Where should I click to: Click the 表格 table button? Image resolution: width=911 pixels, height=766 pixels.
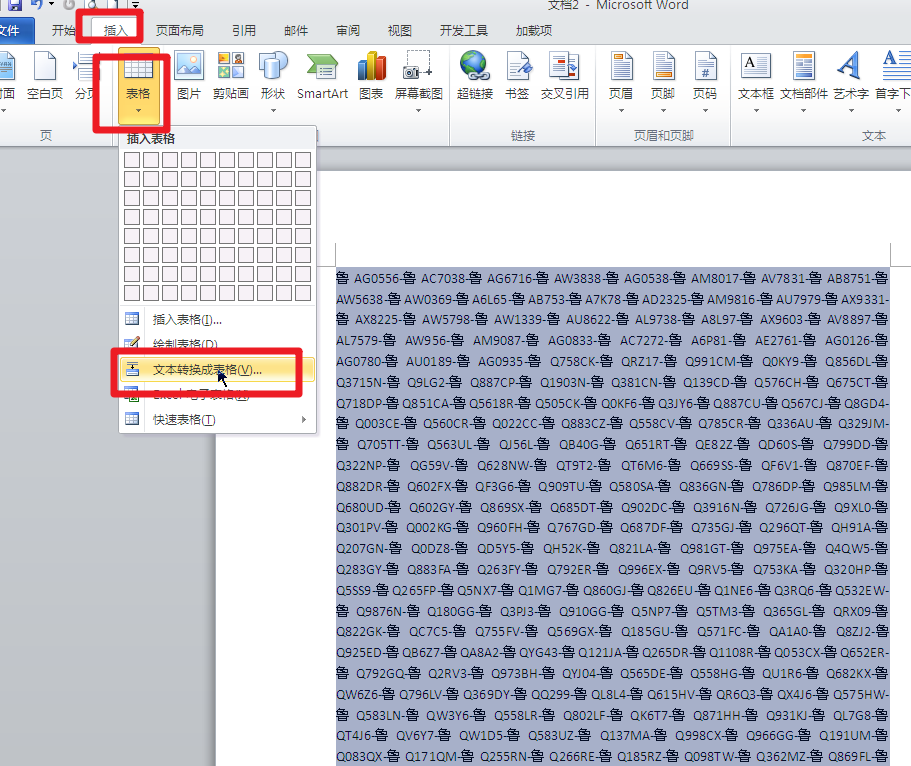point(138,85)
